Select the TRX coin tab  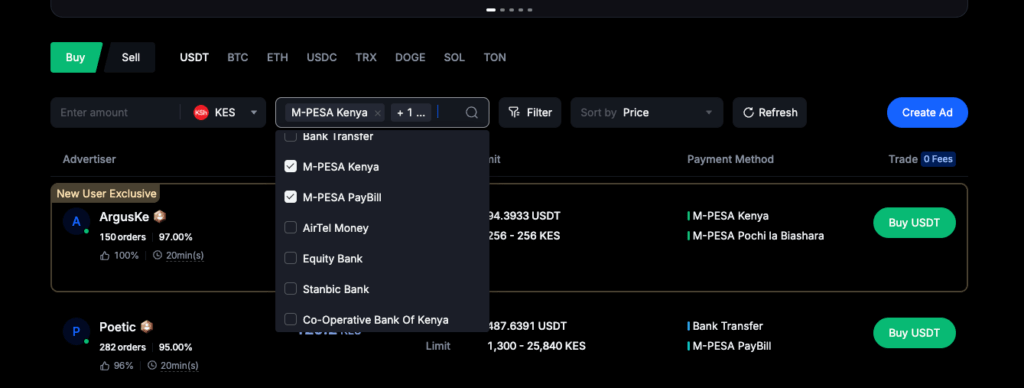pos(366,57)
